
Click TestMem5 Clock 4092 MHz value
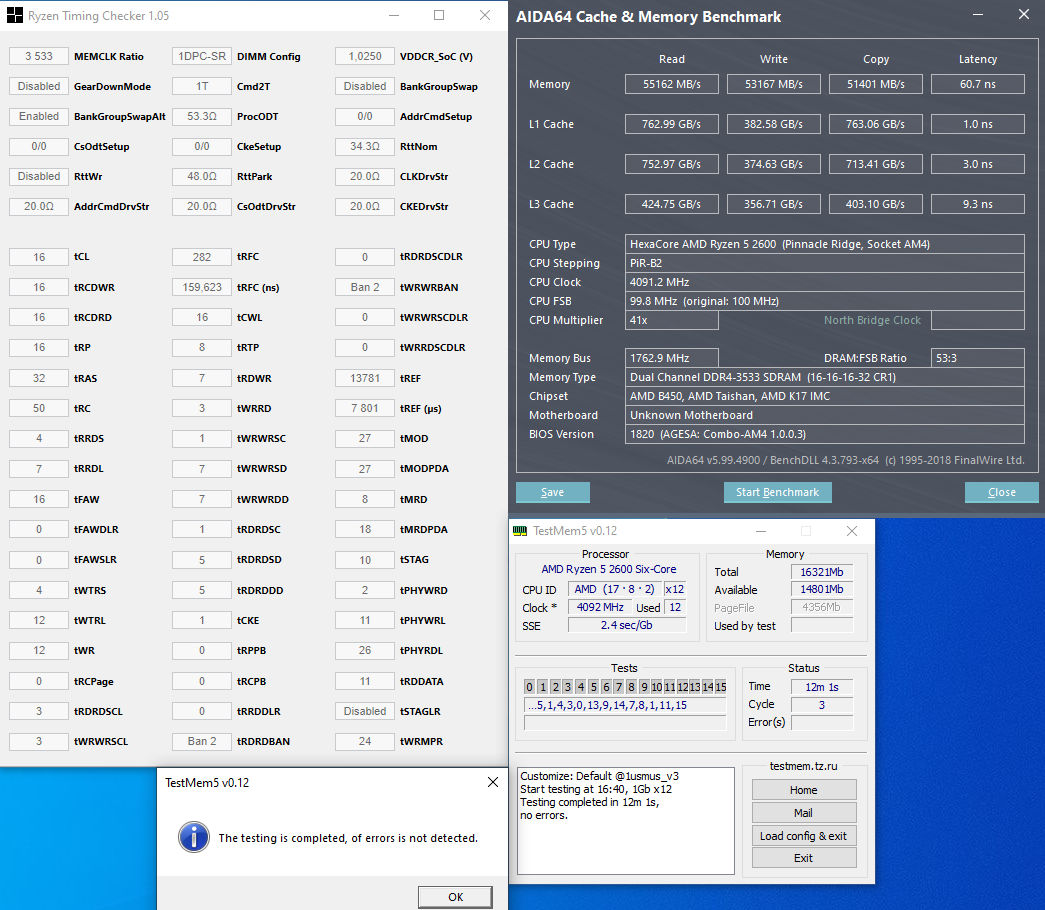point(600,607)
